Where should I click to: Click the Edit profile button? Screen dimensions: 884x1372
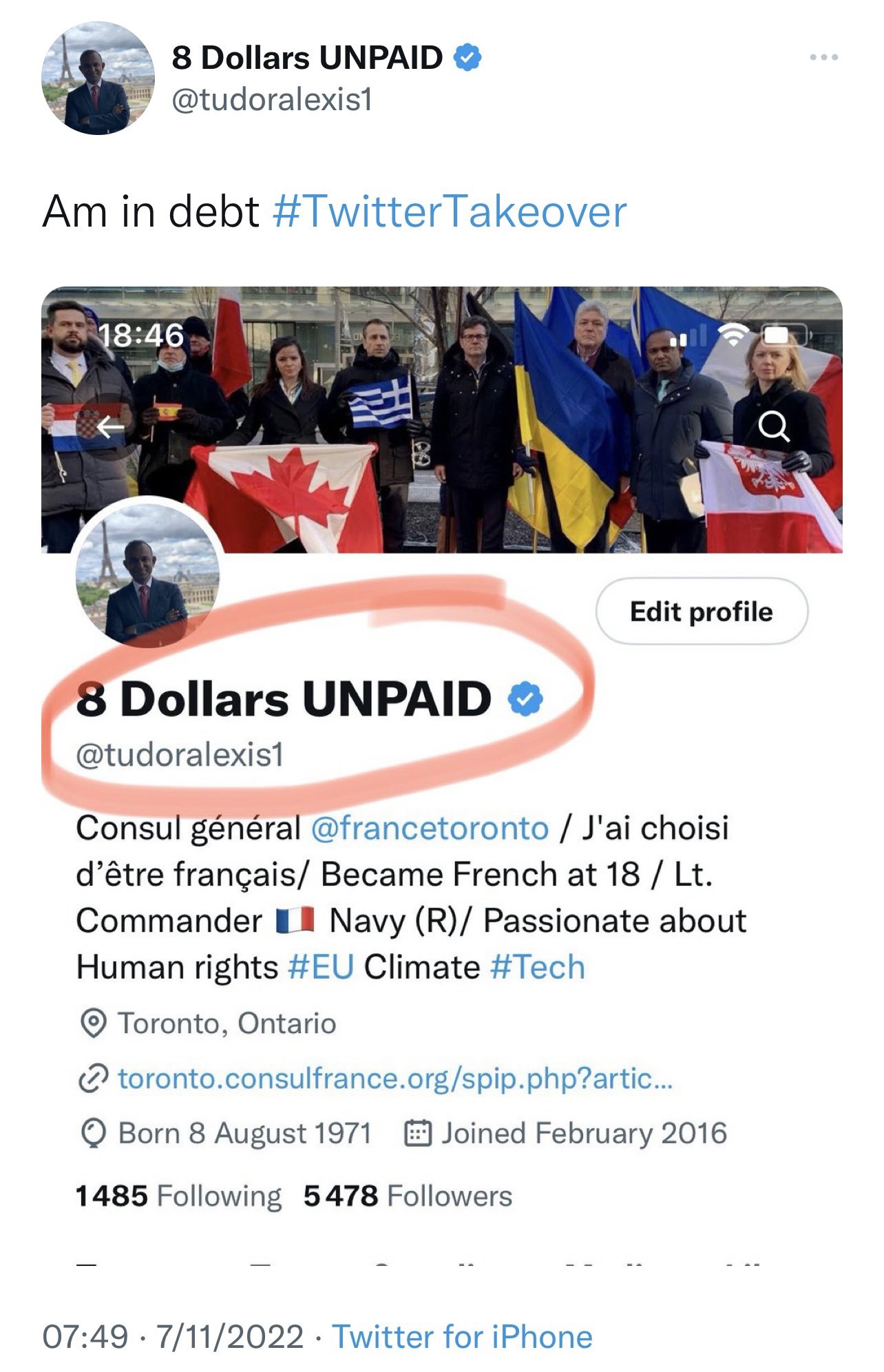(702, 612)
